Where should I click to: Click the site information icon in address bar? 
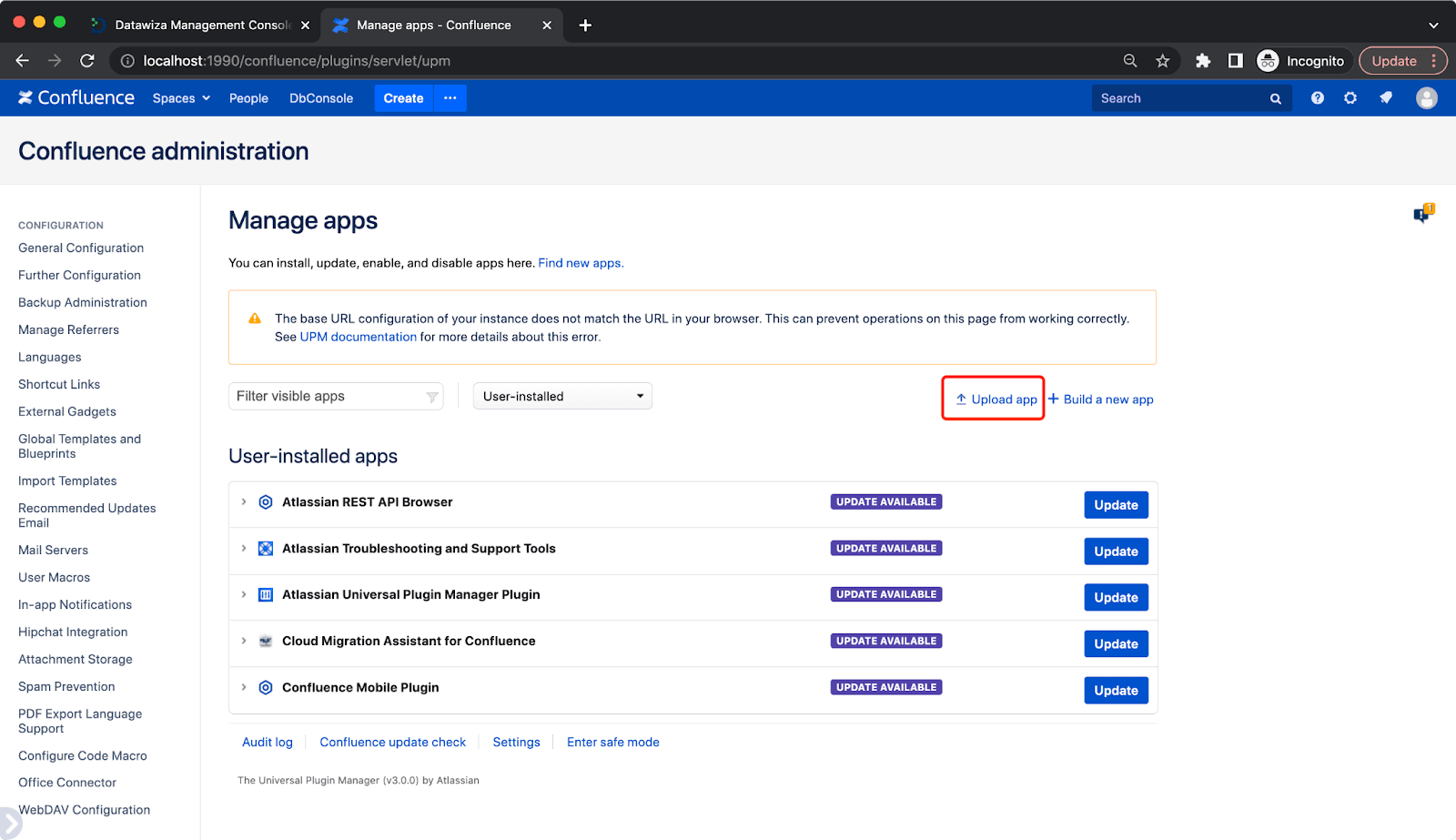[x=127, y=61]
